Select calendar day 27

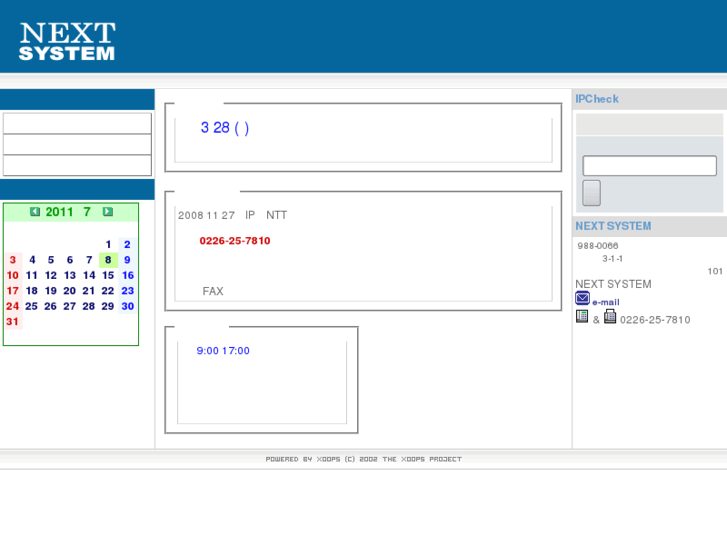[x=70, y=306]
